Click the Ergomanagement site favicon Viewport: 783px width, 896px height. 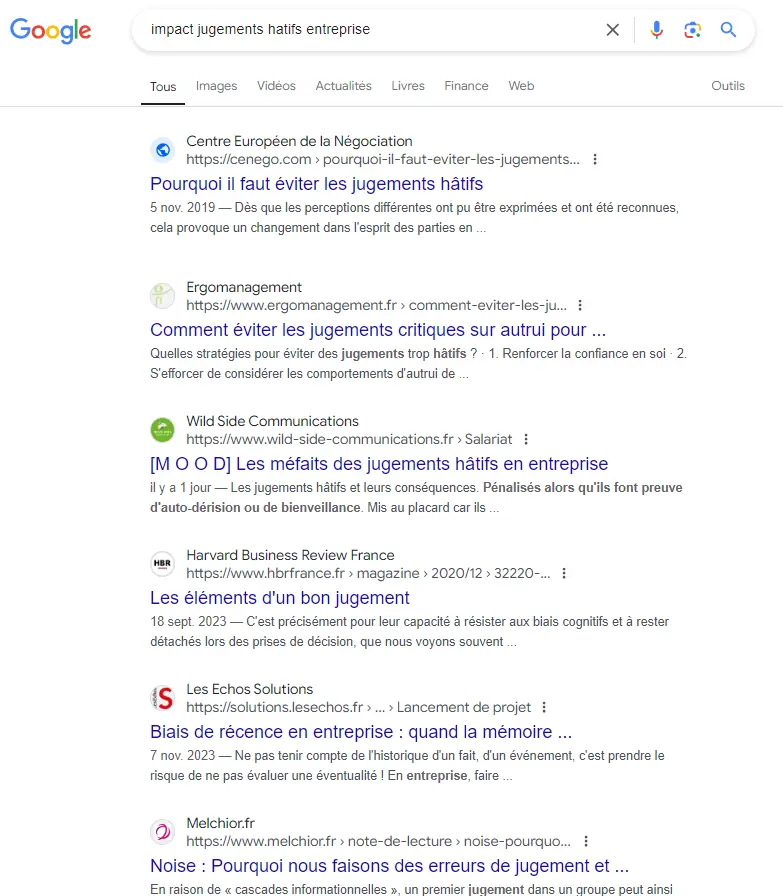tap(163, 296)
